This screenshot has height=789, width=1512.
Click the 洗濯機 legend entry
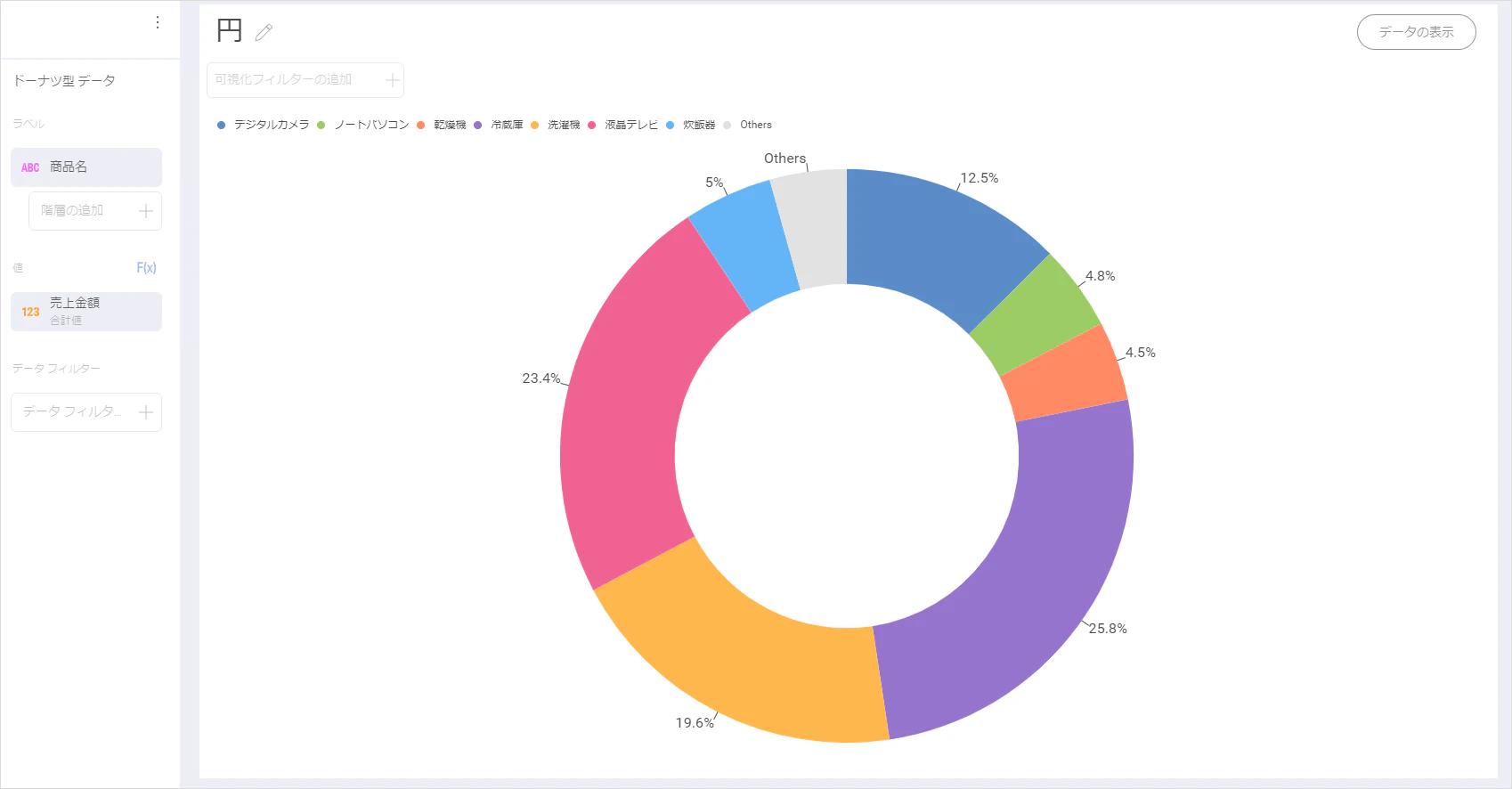(x=556, y=126)
